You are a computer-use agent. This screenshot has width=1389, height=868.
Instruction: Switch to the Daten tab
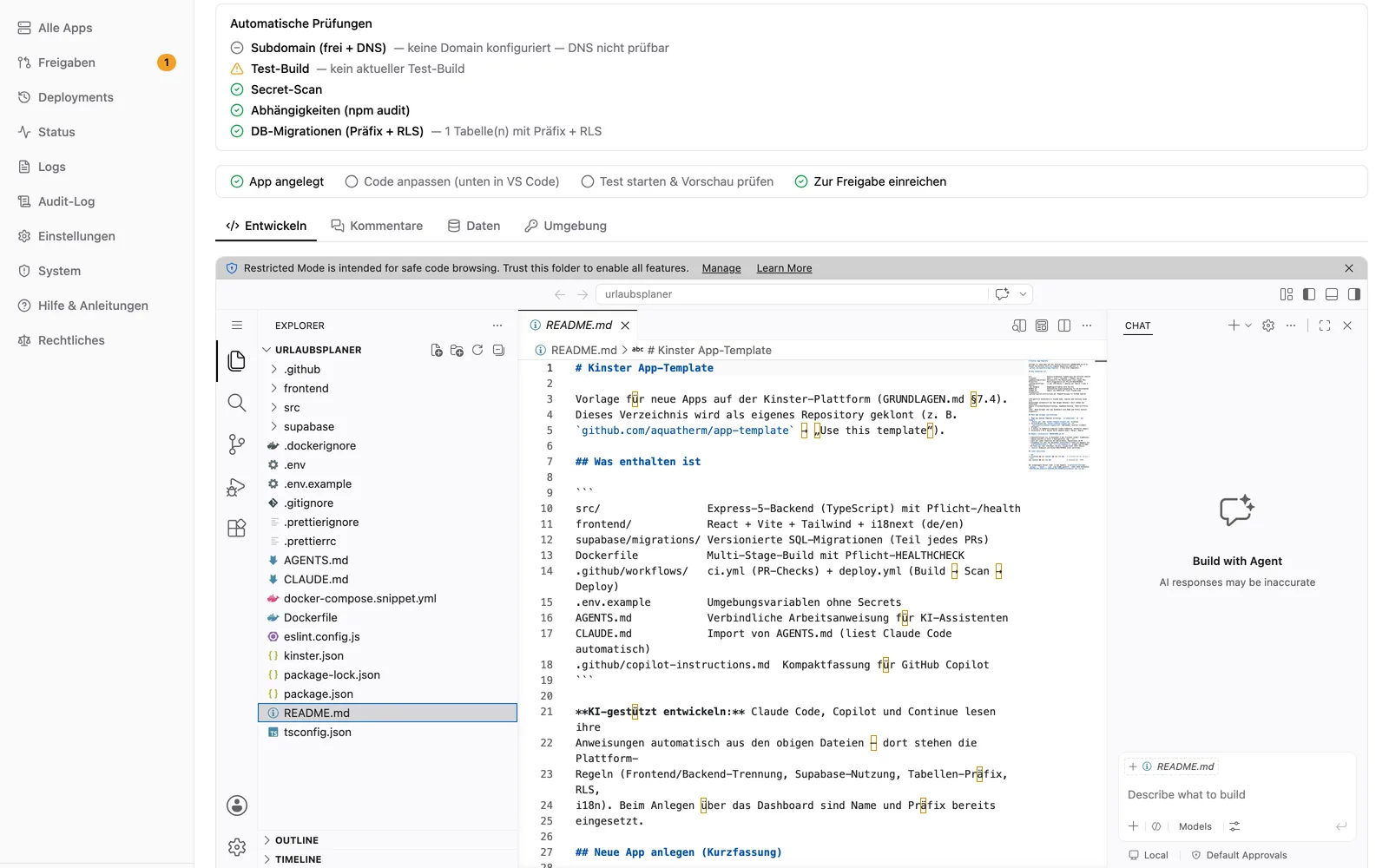tap(474, 226)
